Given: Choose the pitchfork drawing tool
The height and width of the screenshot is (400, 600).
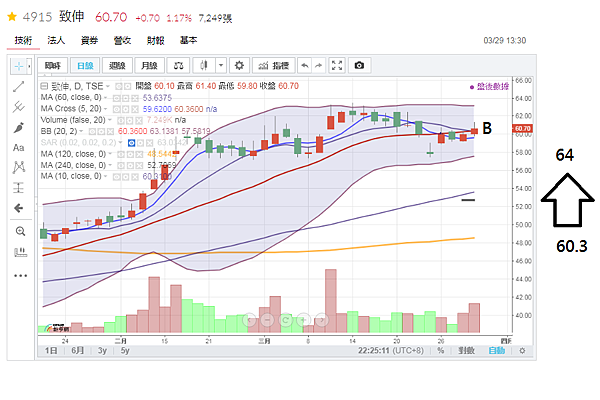Looking at the screenshot, I should point(19,107).
